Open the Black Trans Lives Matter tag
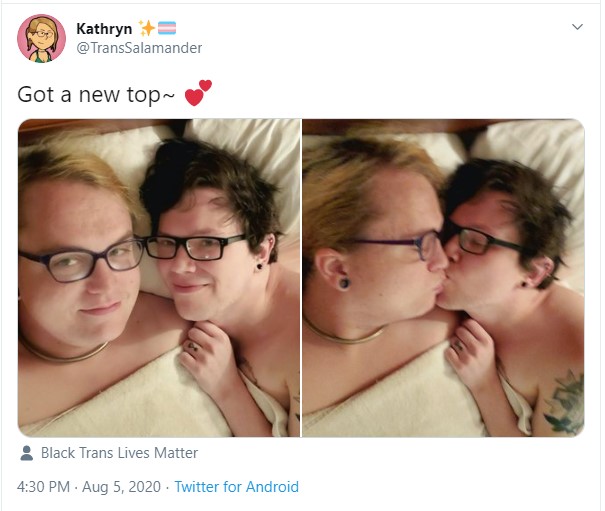Screen dimensions: 605x511 coord(119,453)
